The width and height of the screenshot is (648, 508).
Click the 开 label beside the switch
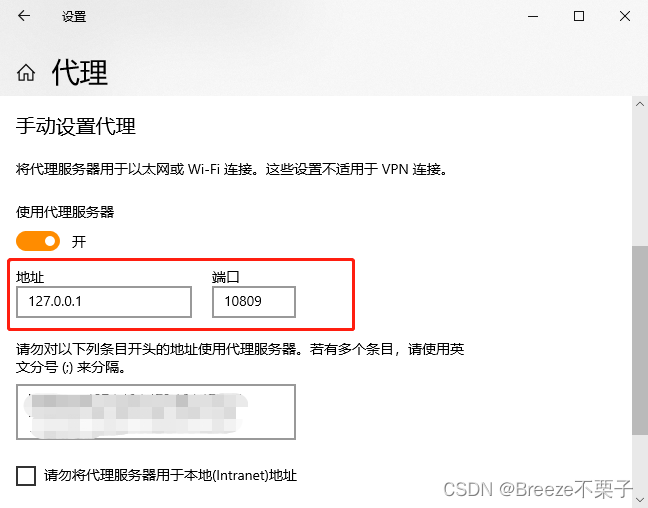[x=79, y=241]
